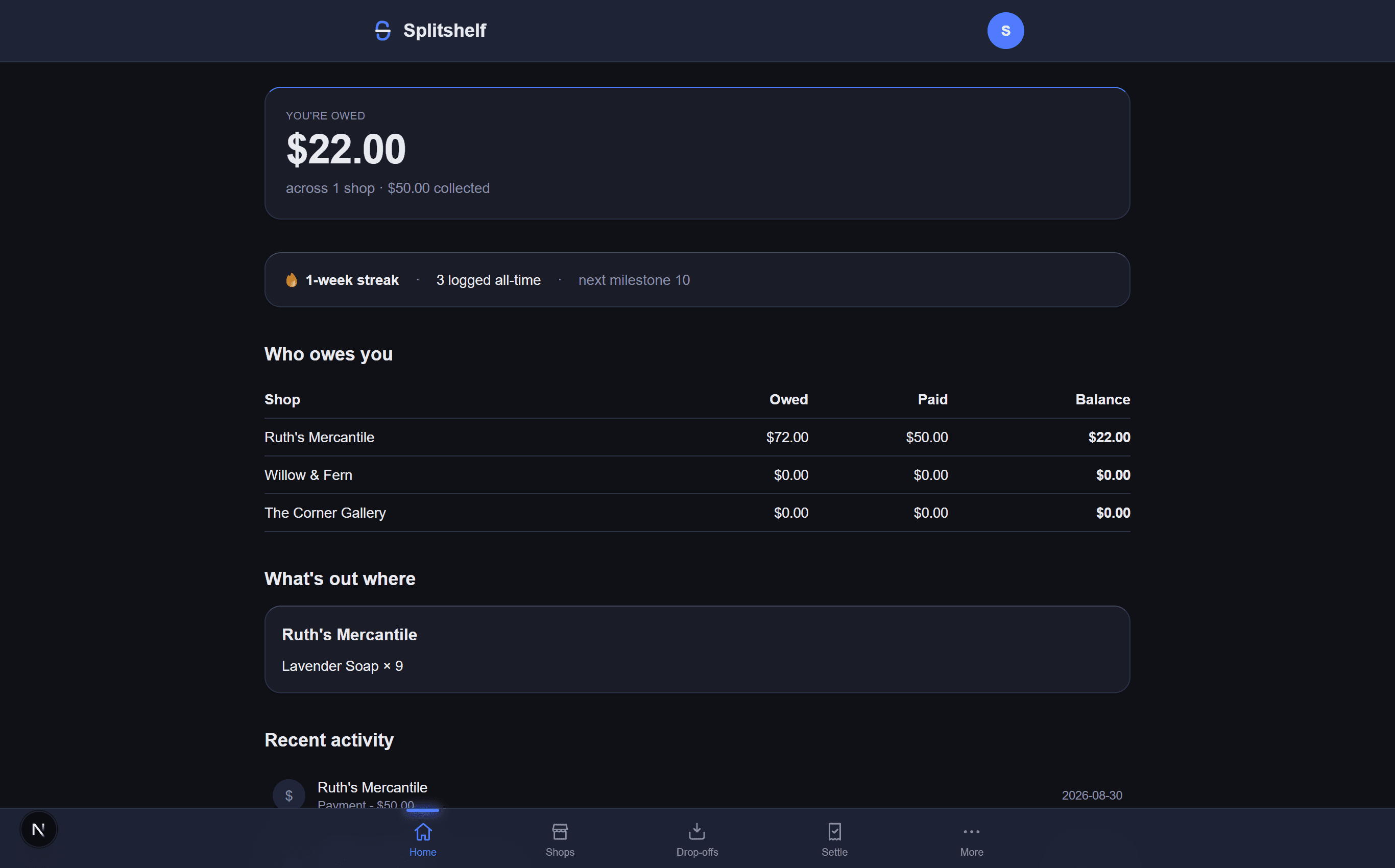Click the Home icon in bottom navigation
The height and width of the screenshot is (868, 1395).
(x=422, y=831)
